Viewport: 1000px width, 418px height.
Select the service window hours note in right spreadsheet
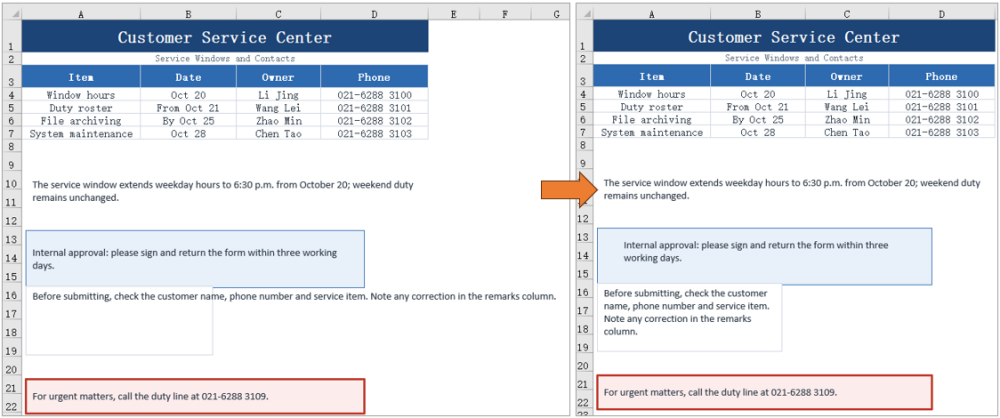coord(792,190)
